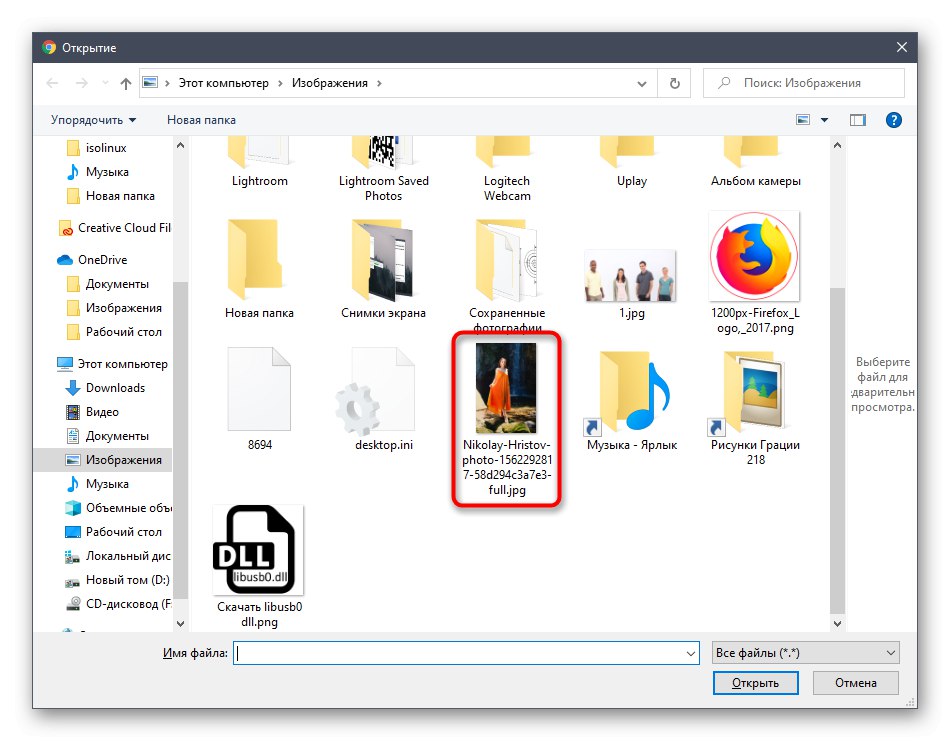Select the Снимки экрана folder
This screenshot has width=950, height=741.
[384, 269]
